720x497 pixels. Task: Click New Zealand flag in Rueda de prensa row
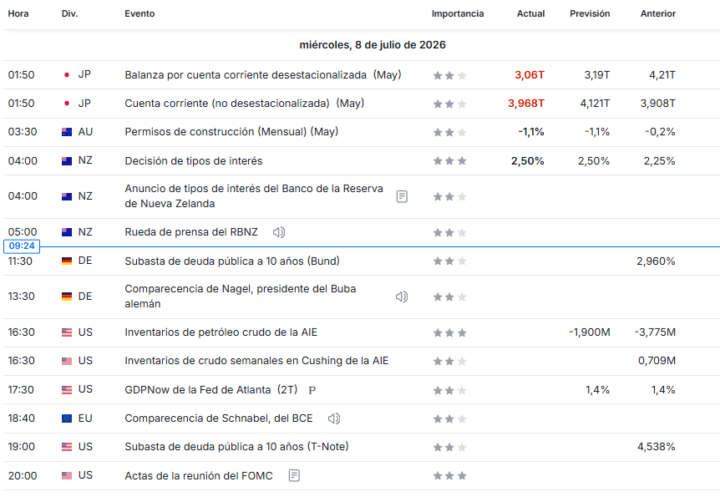(67, 232)
